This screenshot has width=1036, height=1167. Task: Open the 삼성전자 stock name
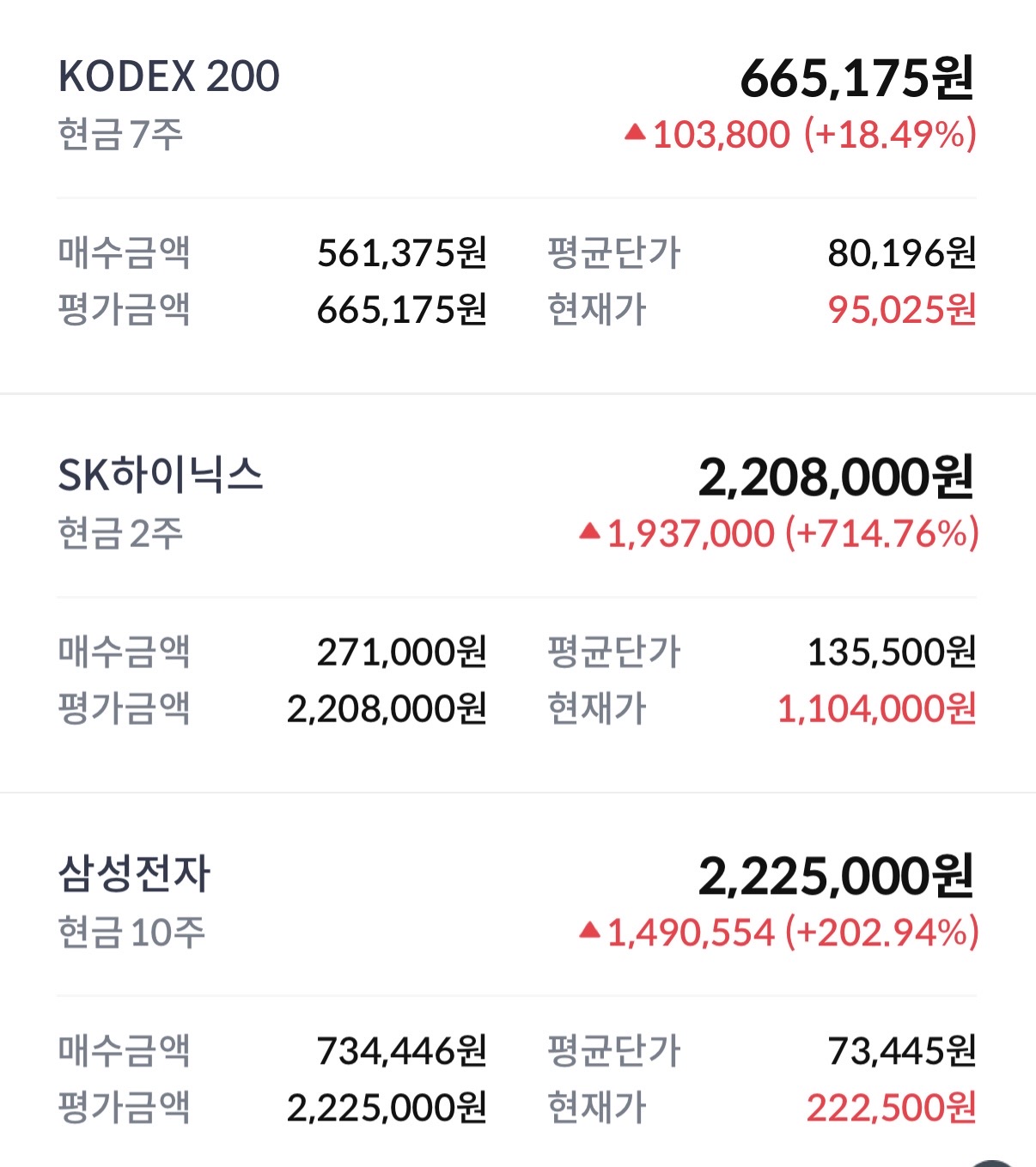click(135, 874)
